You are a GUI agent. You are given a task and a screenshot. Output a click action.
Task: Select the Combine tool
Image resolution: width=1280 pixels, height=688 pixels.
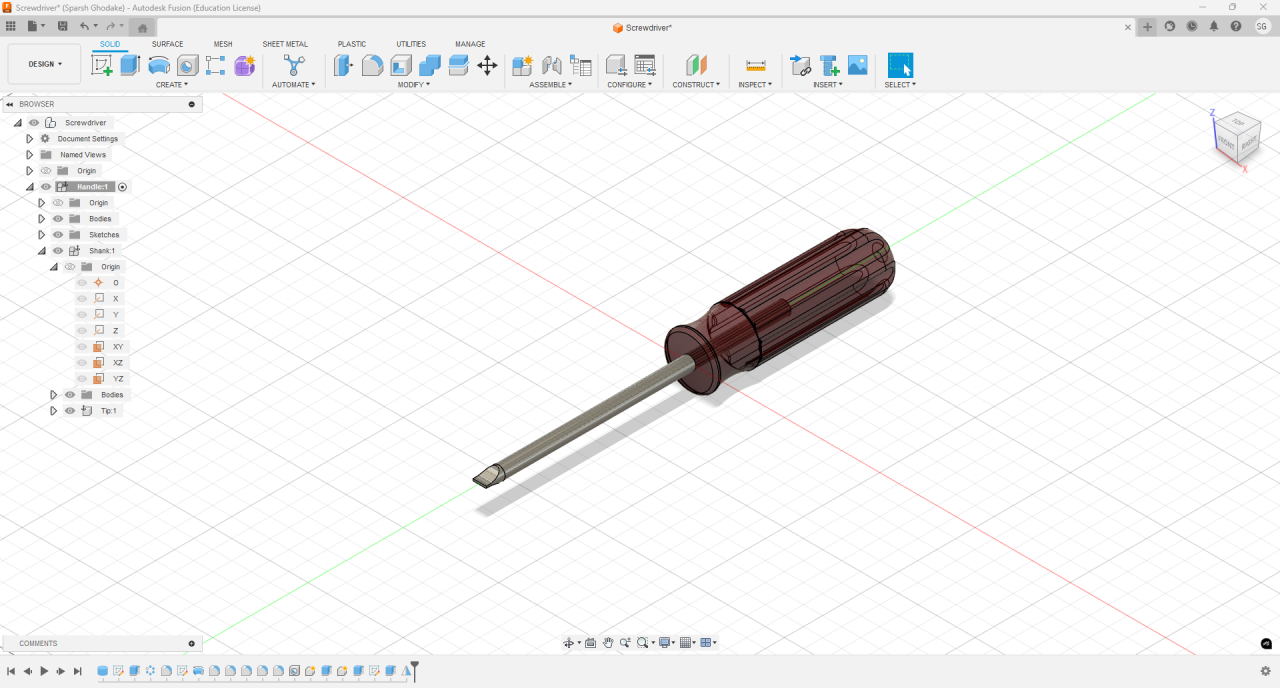click(x=430, y=65)
